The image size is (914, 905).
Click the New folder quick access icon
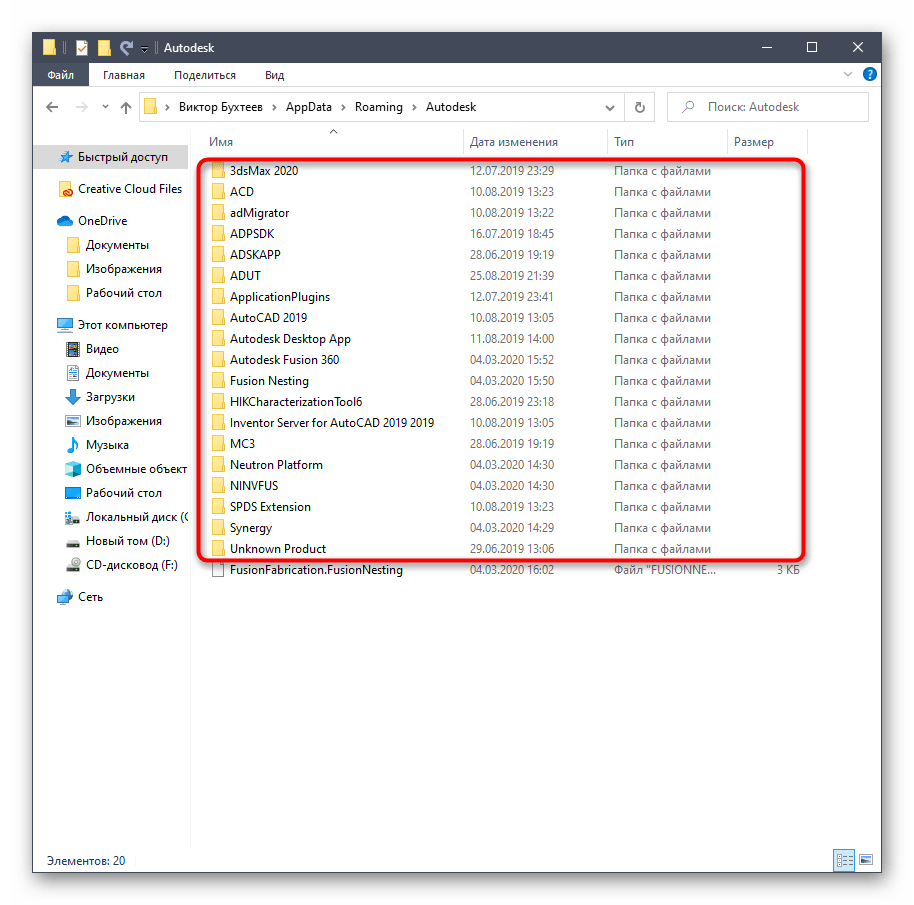pyautogui.click(x=104, y=48)
